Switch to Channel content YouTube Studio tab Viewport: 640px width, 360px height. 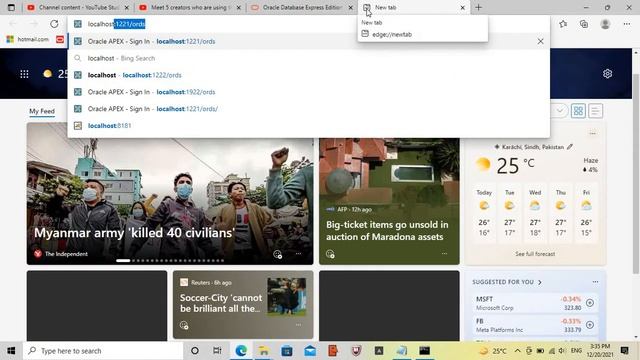pyautogui.click(x=78, y=7)
